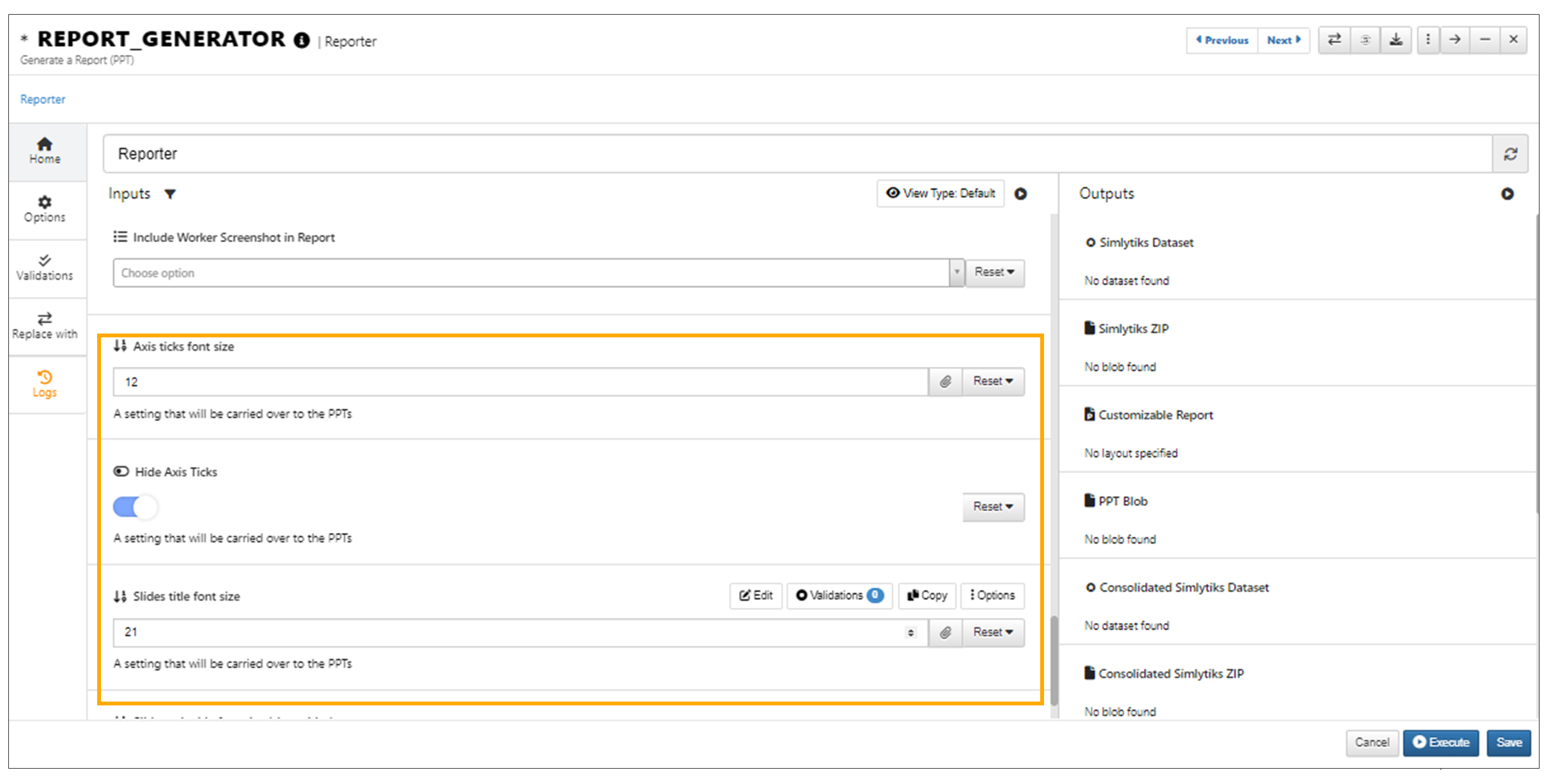
Task: Toggle the Hide Axis Ticks switch
Action: [135, 507]
